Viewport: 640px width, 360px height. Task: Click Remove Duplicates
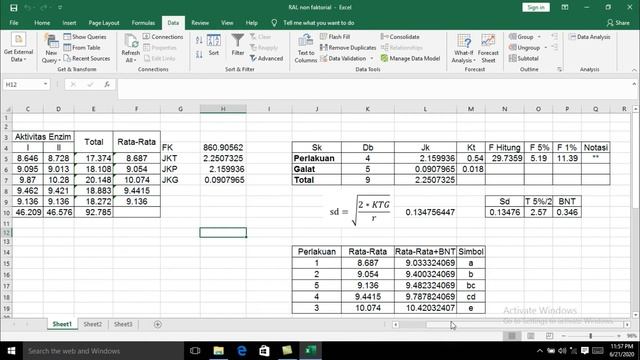tap(348, 48)
